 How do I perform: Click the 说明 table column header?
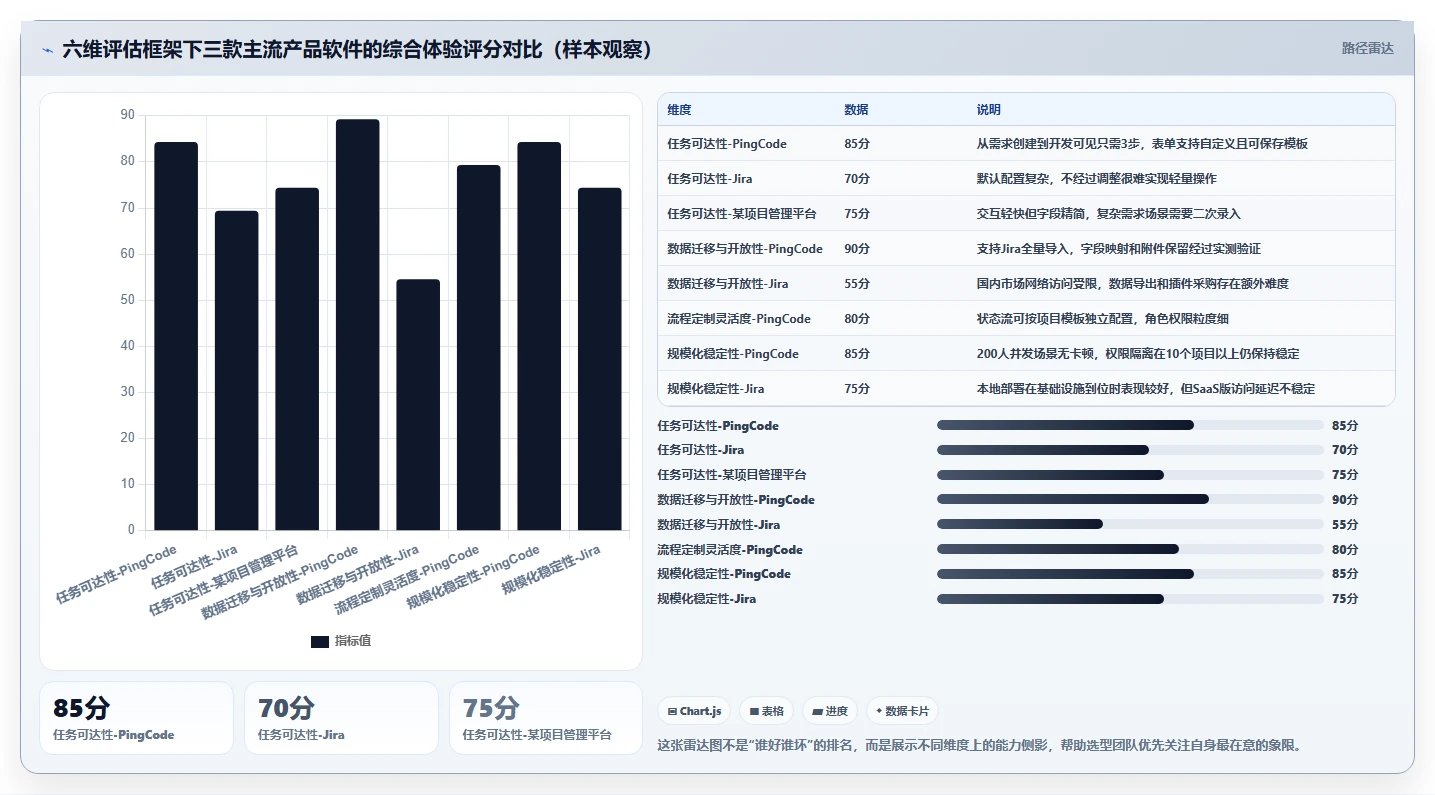coord(988,110)
